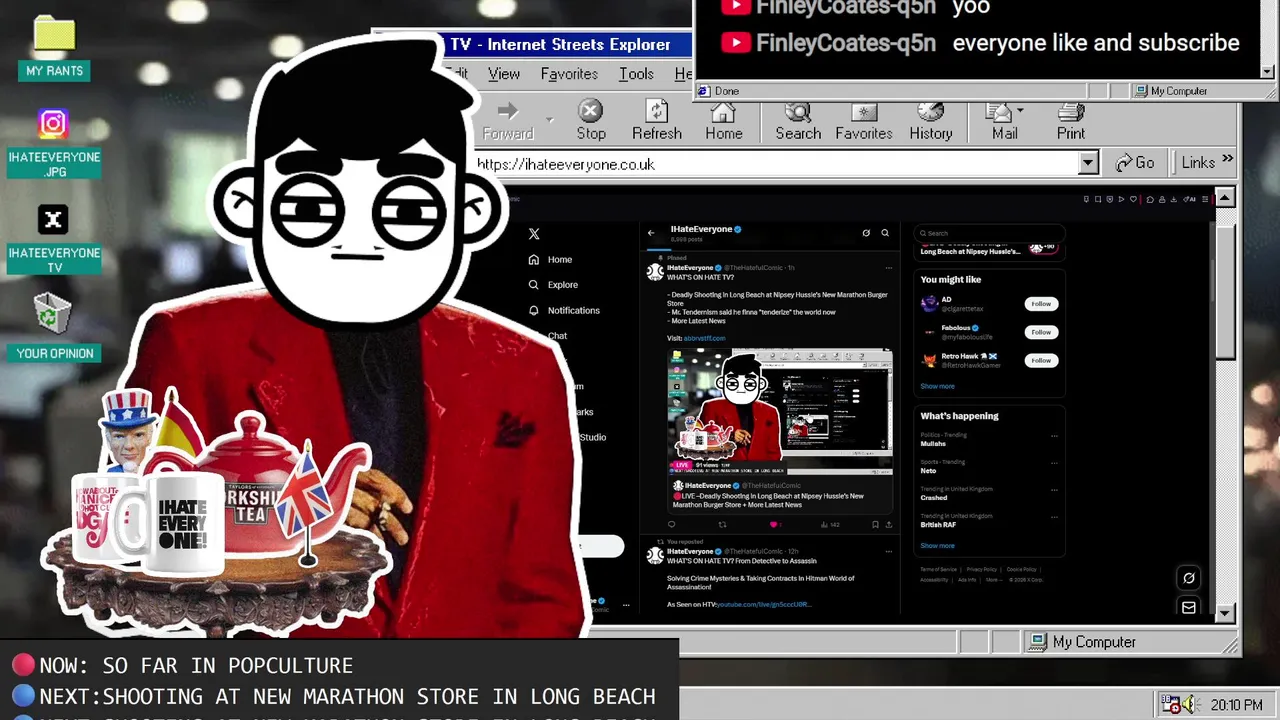
Task: Click the X logo in the sidebar
Action: pos(534,234)
